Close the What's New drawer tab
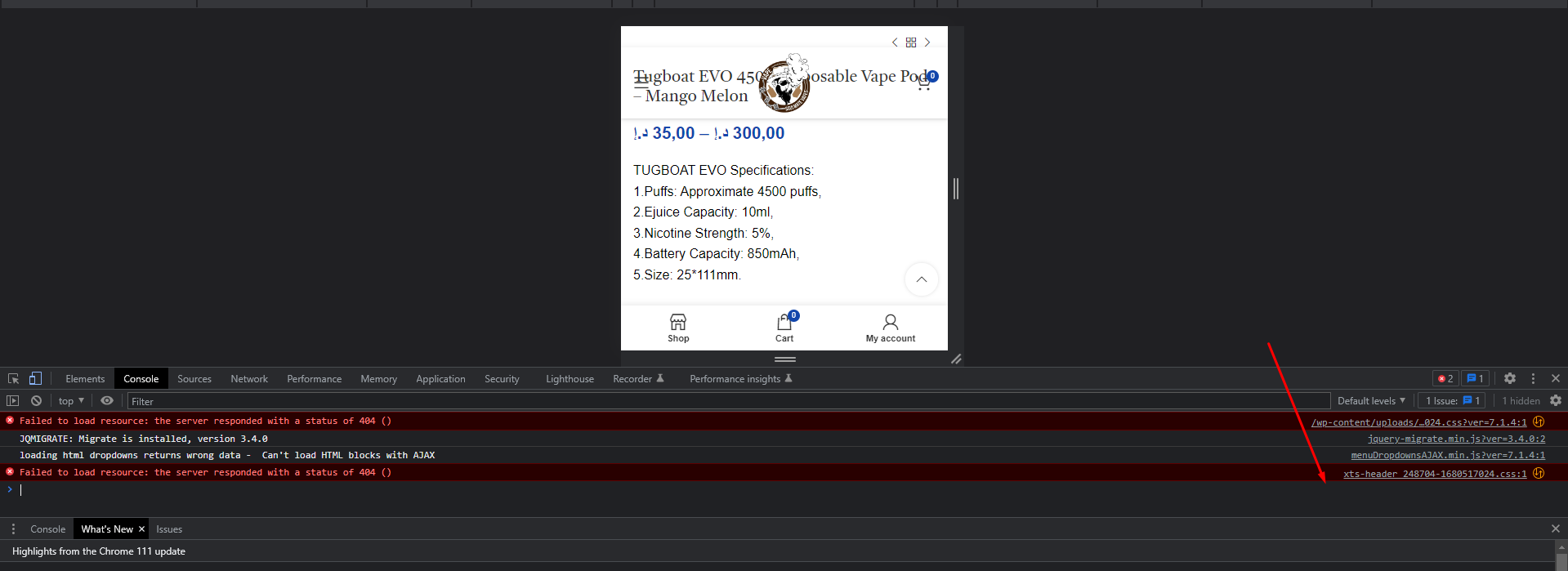 [x=141, y=529]
